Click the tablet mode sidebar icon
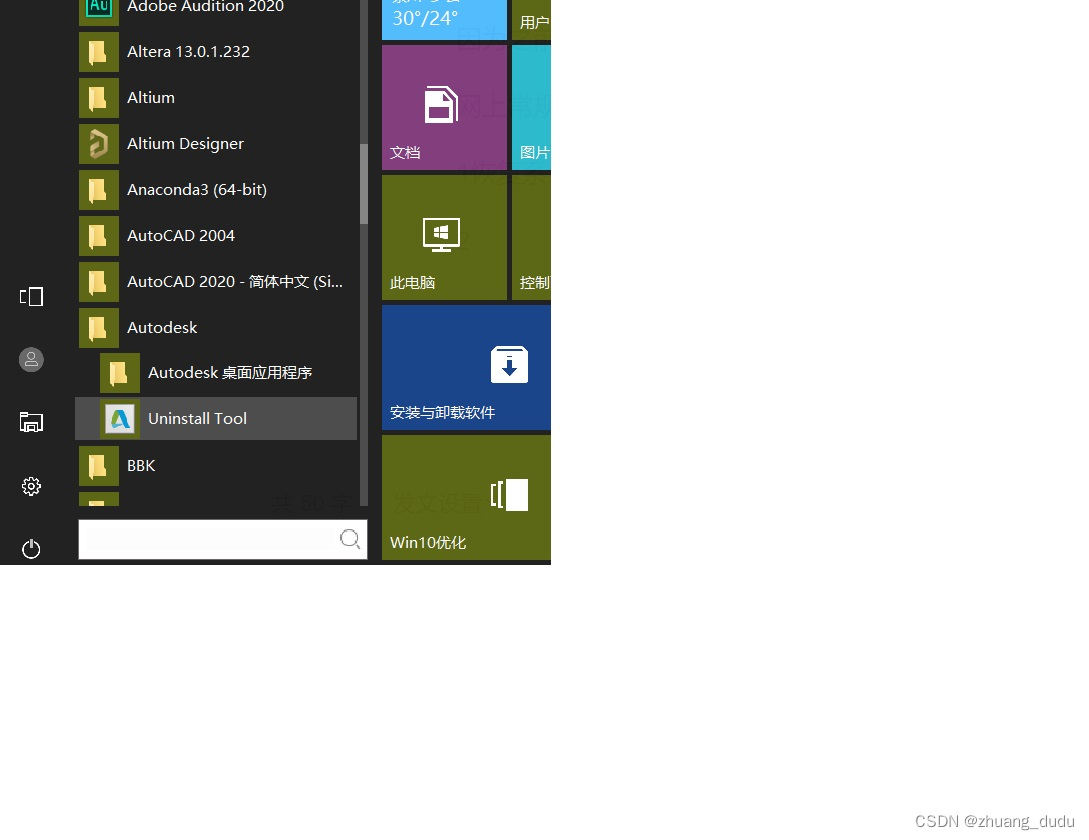Image resolution: width=1089 pixels, height=840 pixels. (31, 297)
